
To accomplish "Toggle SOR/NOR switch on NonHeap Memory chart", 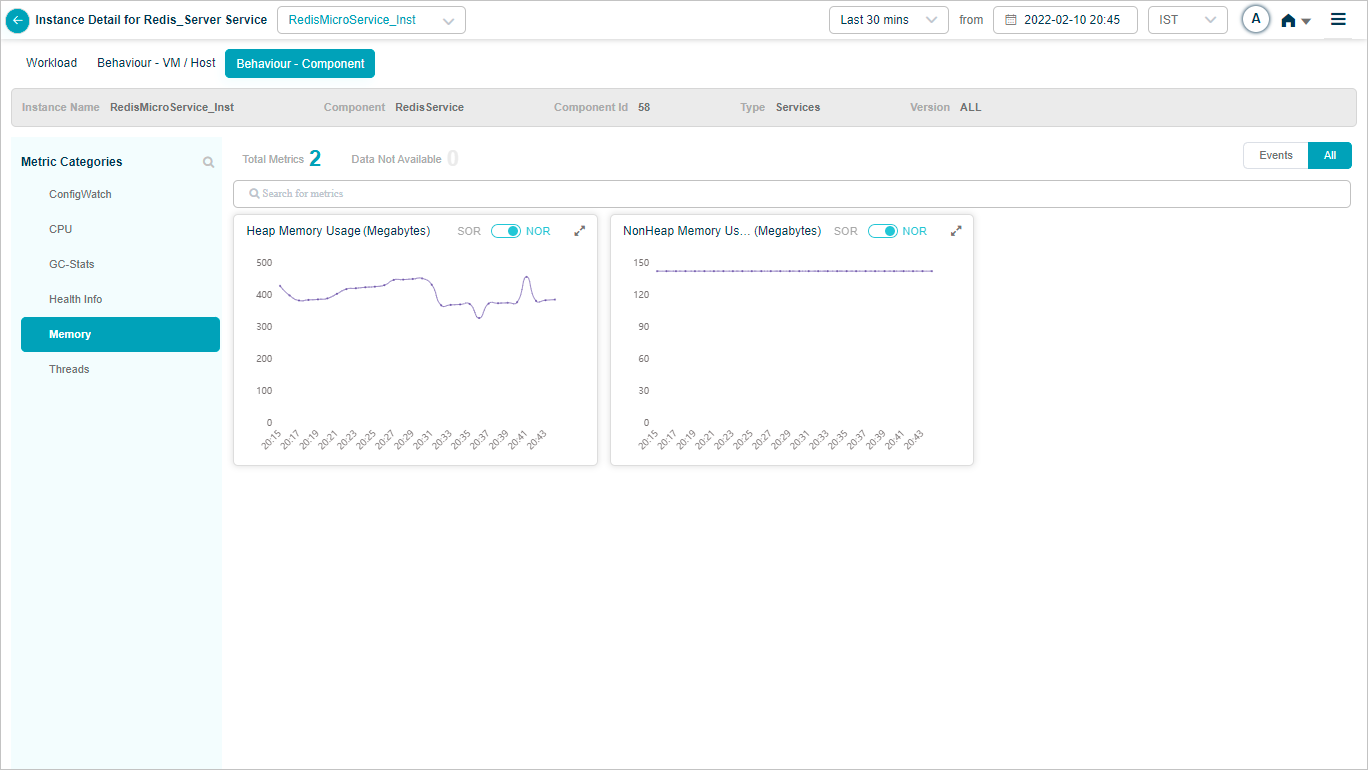I will pos(882,231).
